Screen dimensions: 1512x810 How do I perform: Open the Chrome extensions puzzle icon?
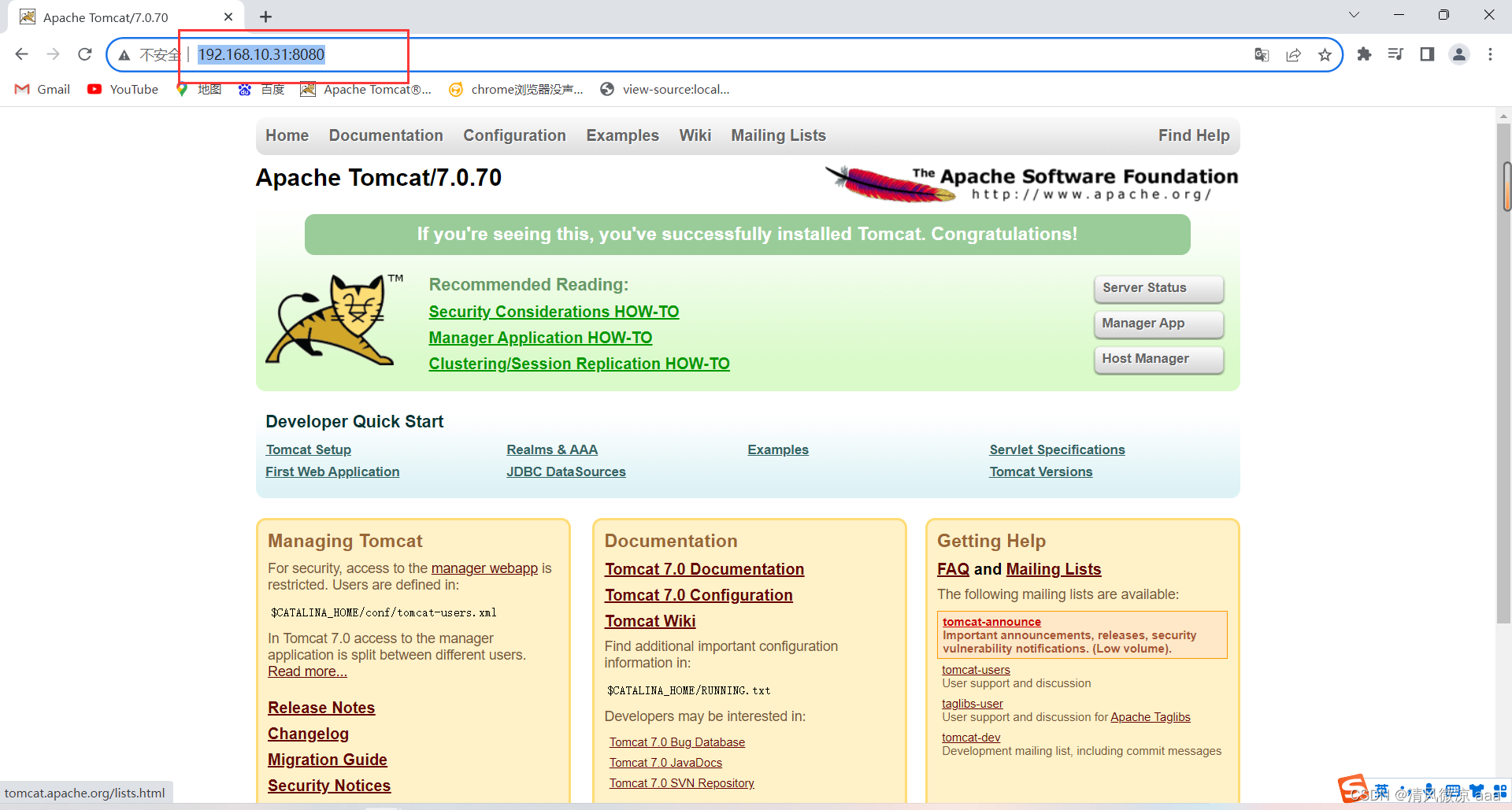point(1364,54)
